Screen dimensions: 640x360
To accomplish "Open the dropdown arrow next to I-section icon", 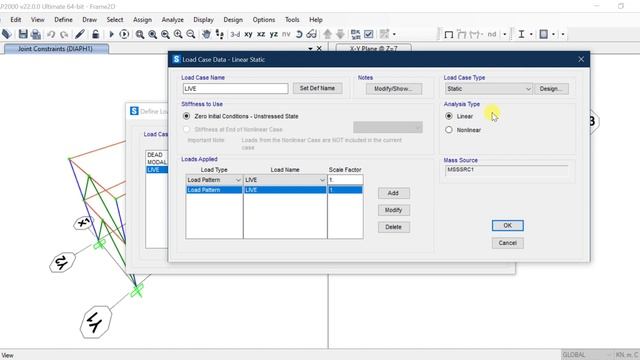I will click(x=531, y=34).
